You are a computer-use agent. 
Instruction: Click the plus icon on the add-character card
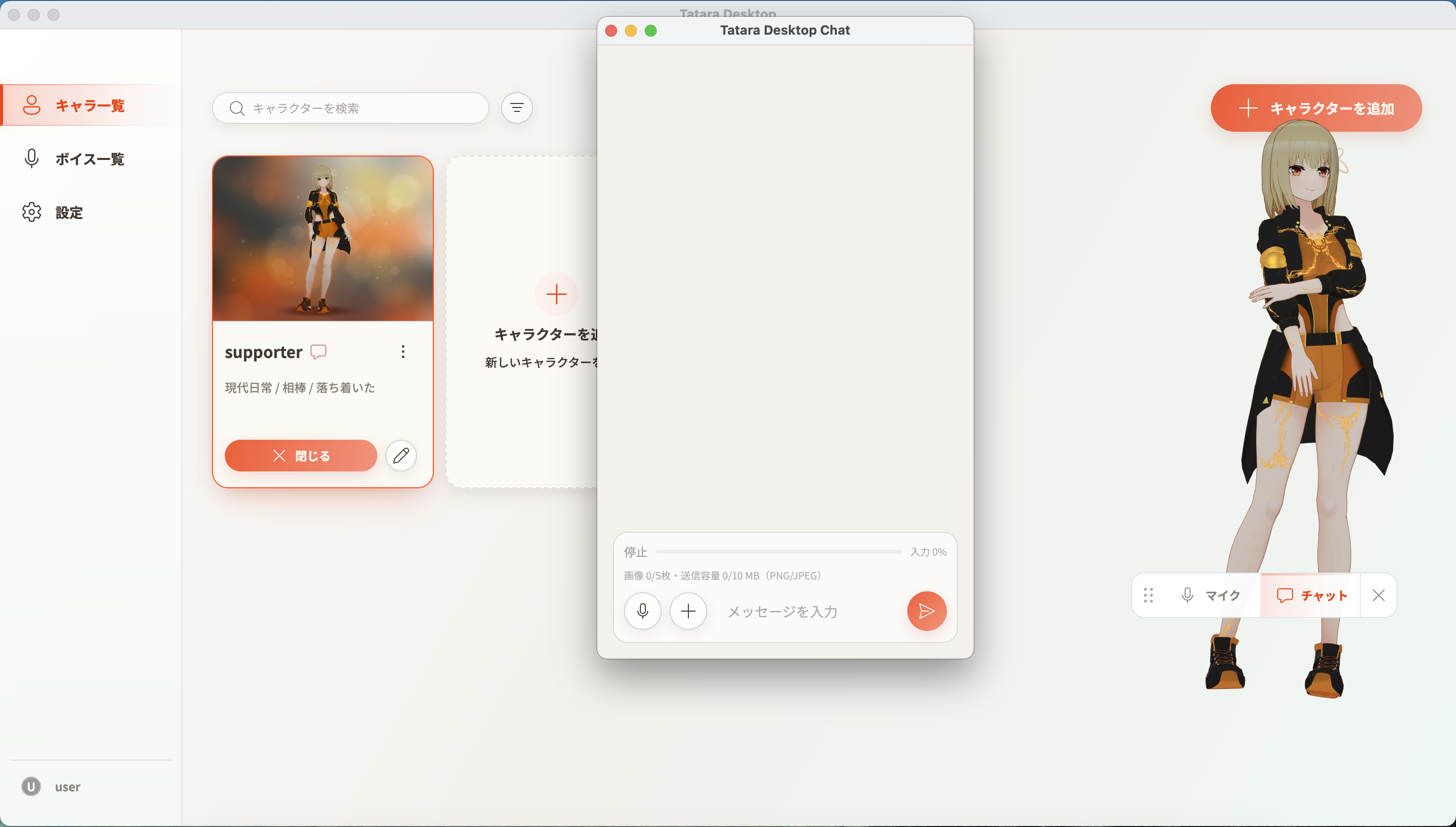(x=557, y=294)
